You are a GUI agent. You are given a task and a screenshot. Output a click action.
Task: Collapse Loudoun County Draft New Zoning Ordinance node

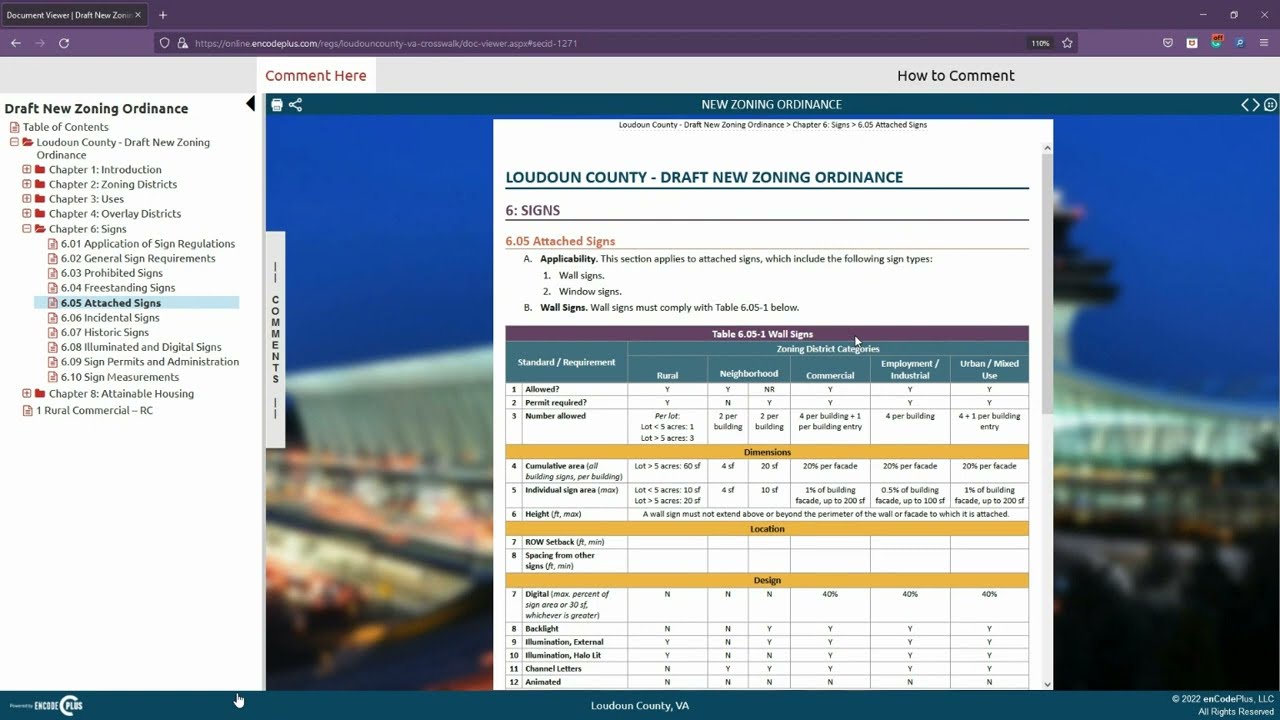click(14, 142)
